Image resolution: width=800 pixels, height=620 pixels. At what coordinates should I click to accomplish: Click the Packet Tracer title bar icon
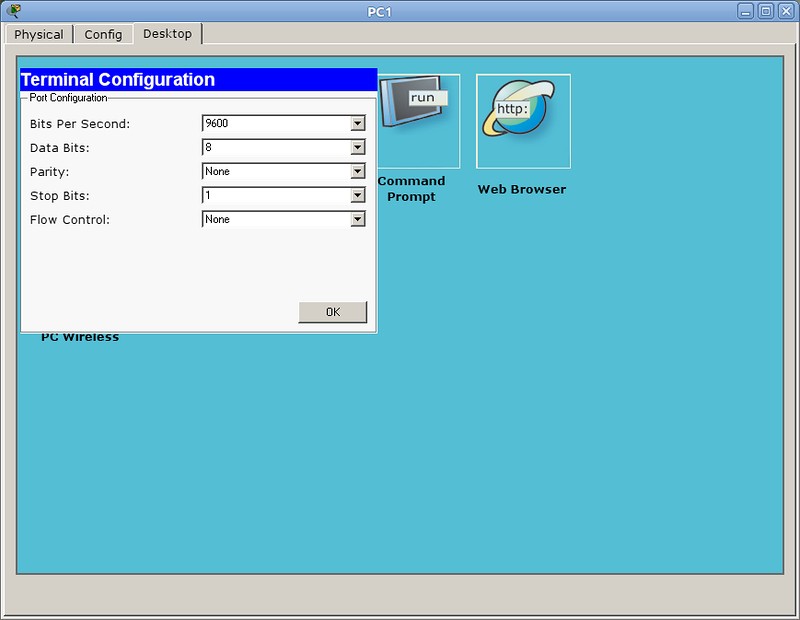[14, 10]
